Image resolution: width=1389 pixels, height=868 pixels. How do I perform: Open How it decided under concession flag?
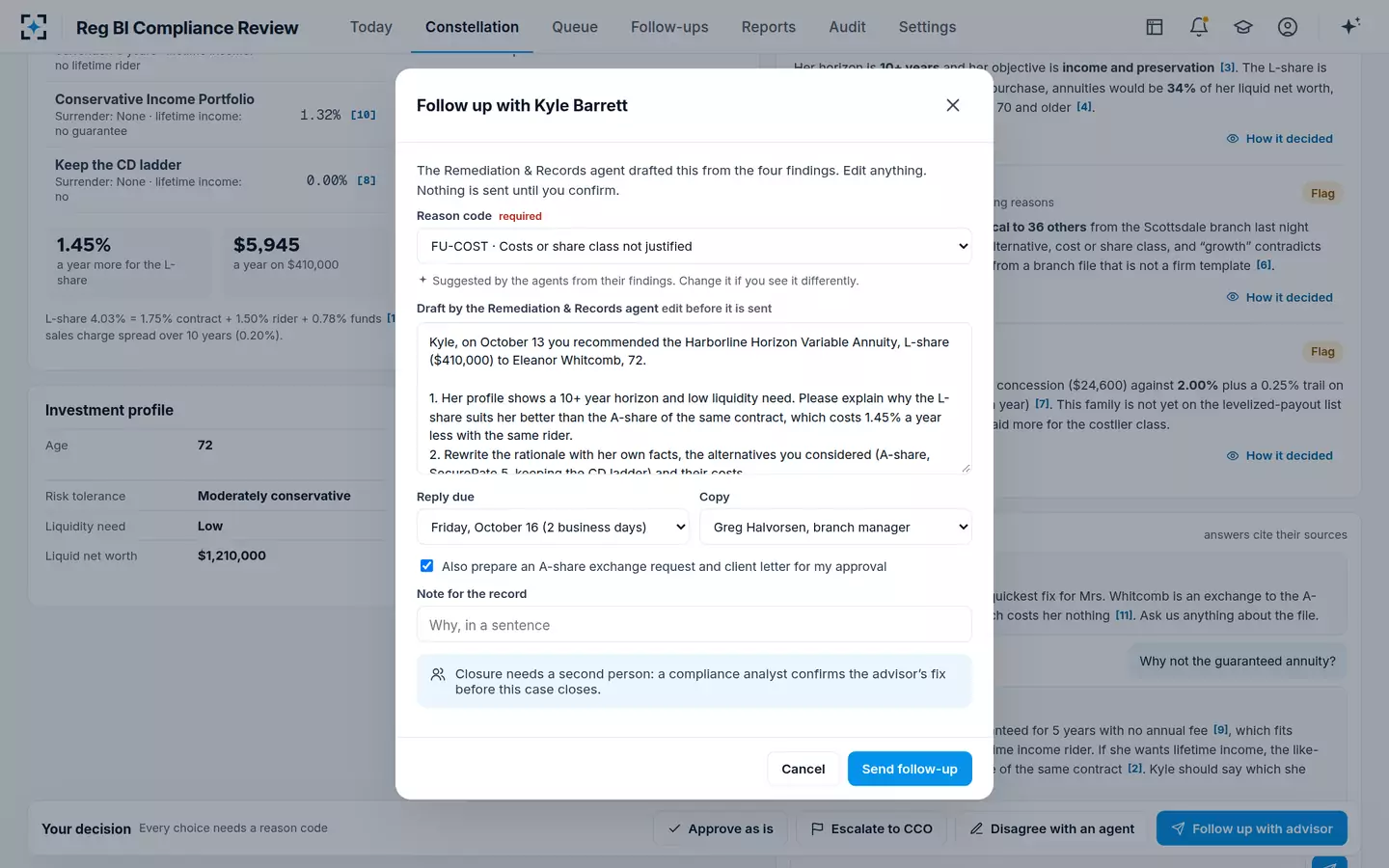1280,455
